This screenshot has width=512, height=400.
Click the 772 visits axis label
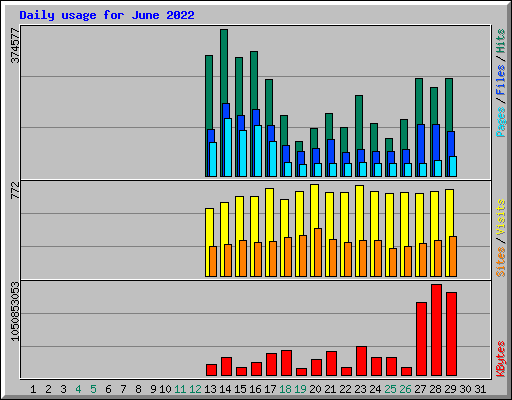click(15, 190)
